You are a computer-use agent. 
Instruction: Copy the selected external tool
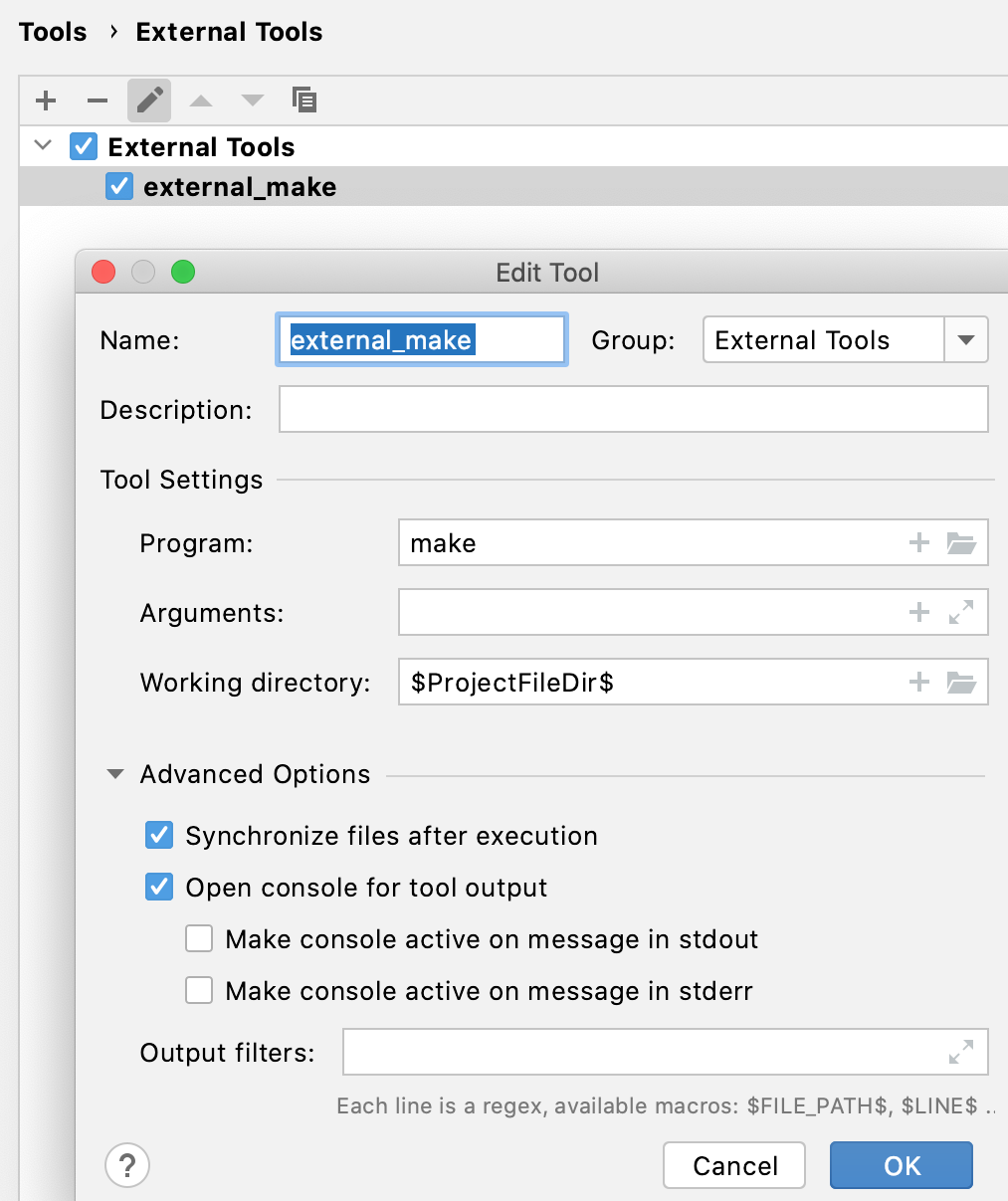304,100
